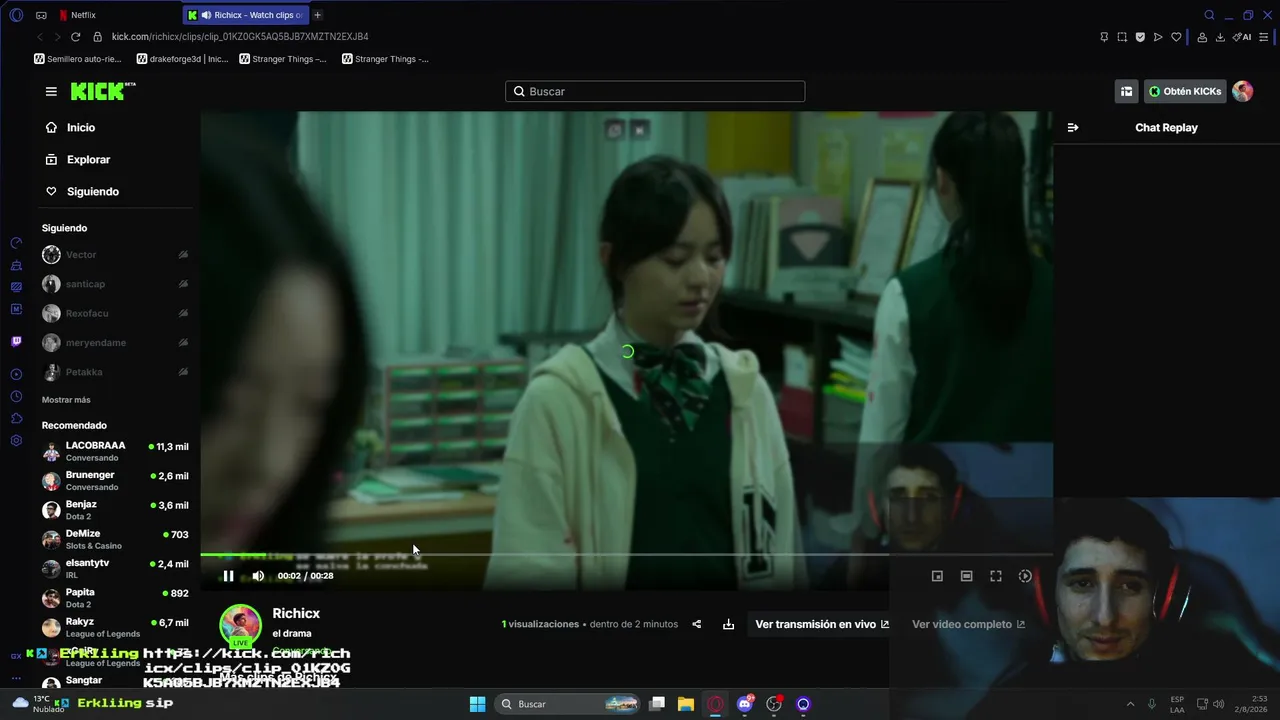Open the user profile avatar menu

(x=1243, y=91)
